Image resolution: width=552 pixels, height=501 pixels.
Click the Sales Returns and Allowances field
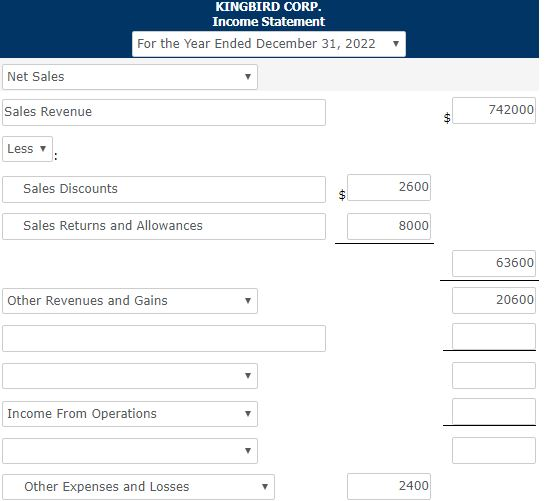(164, 226)
